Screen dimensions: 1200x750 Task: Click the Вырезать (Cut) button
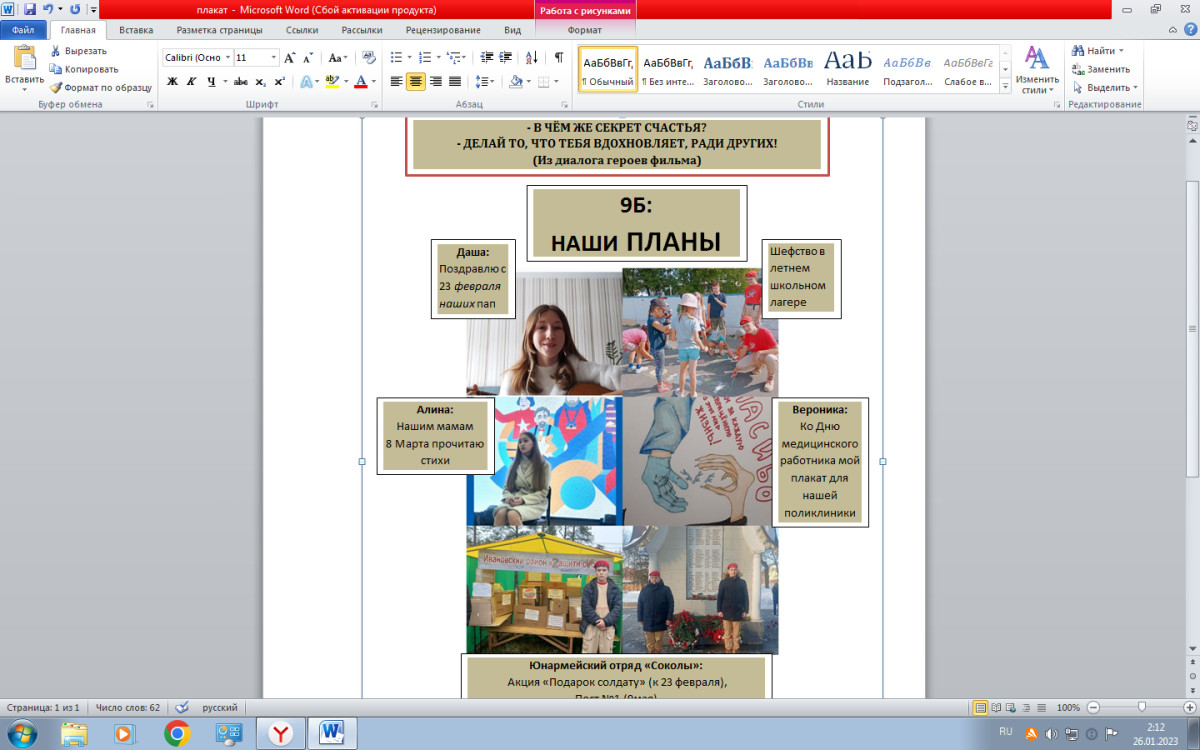tap(79, 51)
